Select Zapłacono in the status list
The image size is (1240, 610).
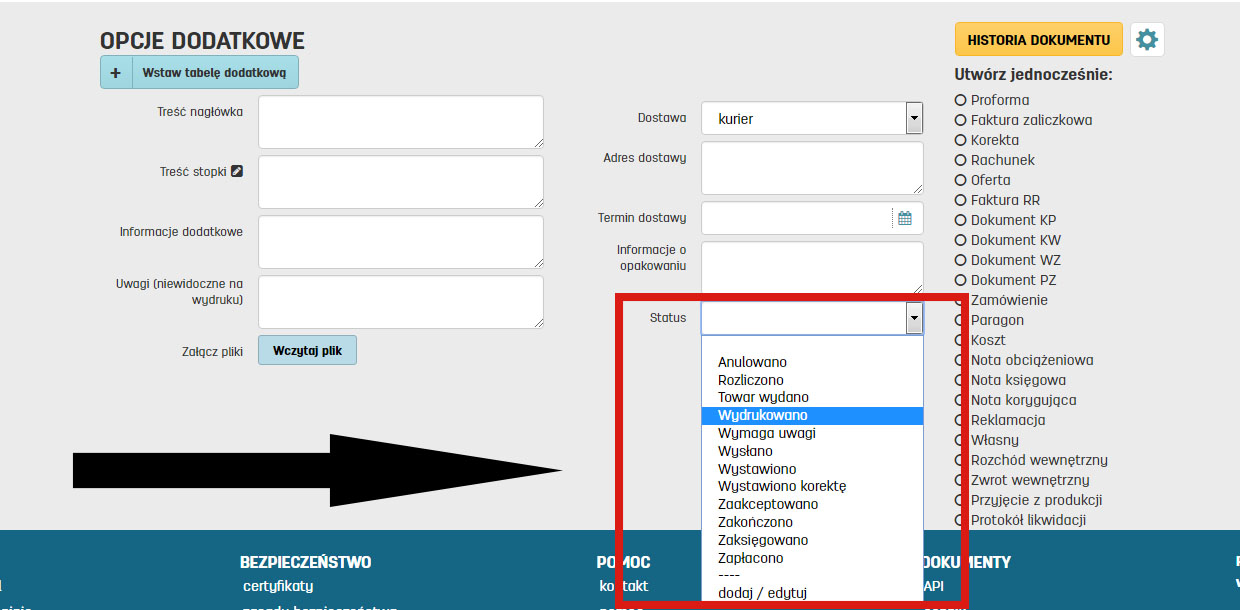[751, 558]
